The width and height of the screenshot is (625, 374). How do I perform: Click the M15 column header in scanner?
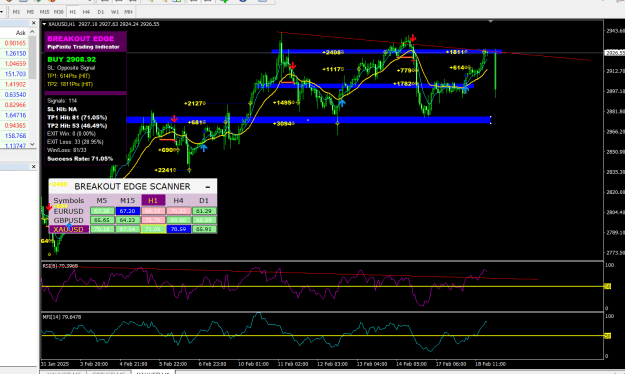[x=128, y=201]
